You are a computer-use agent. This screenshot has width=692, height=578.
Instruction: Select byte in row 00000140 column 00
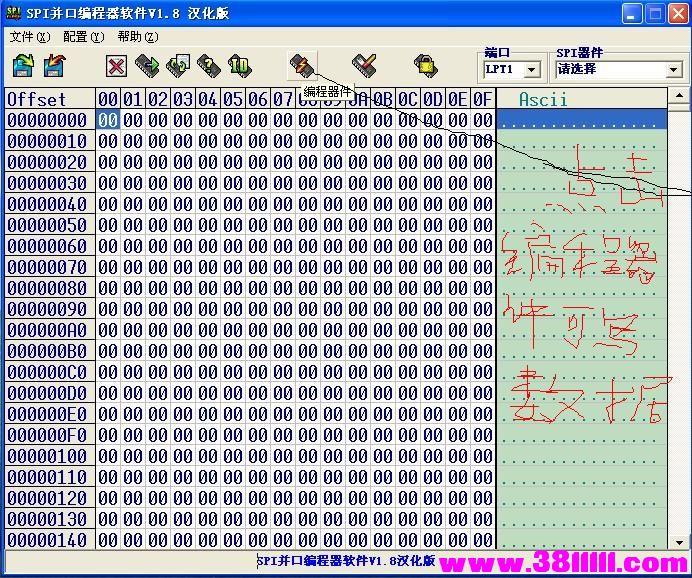click(x=108, y=540)
